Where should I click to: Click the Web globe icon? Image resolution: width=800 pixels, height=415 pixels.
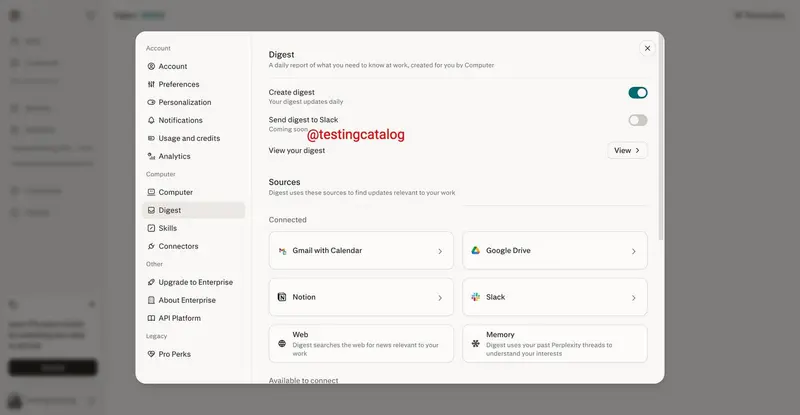coord(282,344)
